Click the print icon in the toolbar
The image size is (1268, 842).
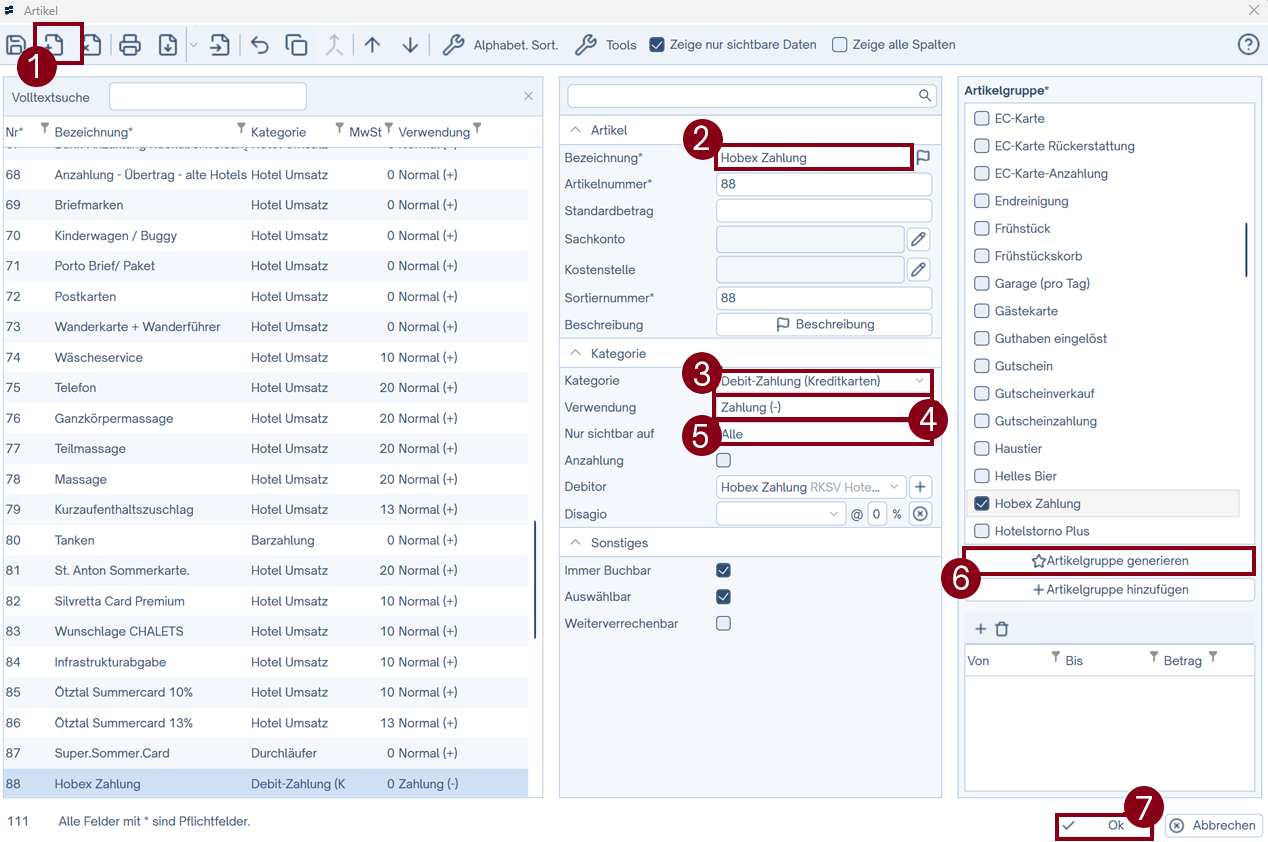(130, 45)
